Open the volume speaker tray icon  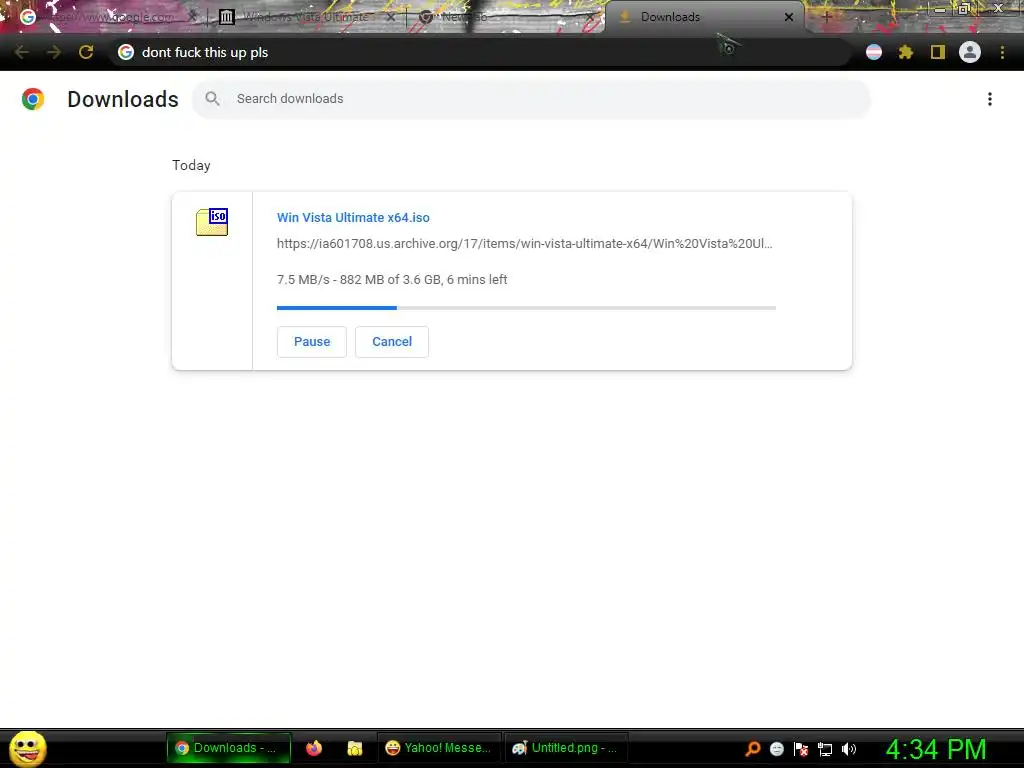(848, 749)
